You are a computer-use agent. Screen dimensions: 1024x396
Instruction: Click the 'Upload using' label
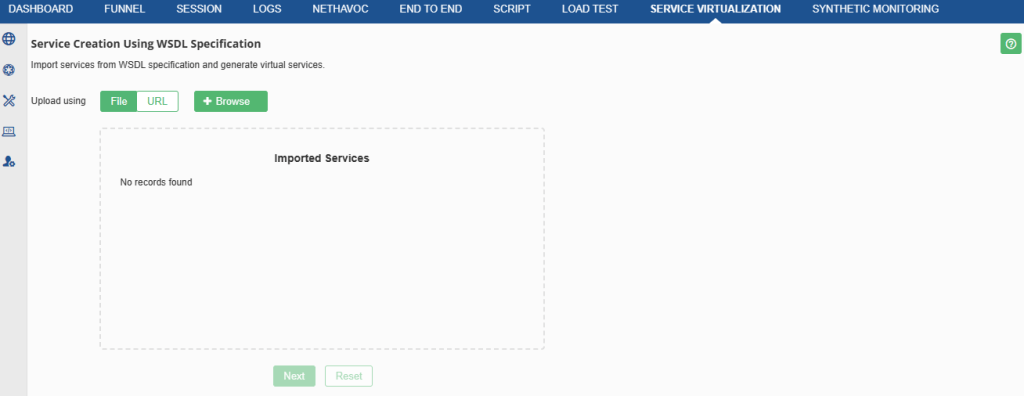pyautogui.click(x=58, y=101)
